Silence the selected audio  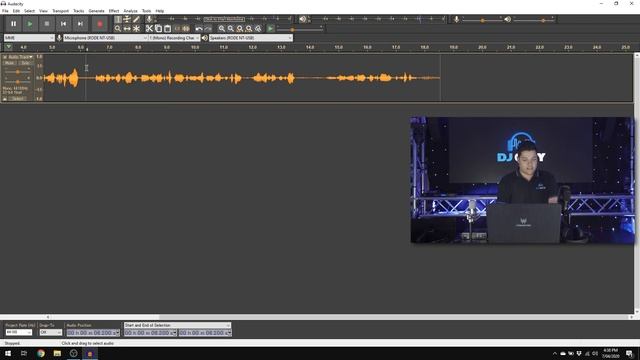click(186, 29)
